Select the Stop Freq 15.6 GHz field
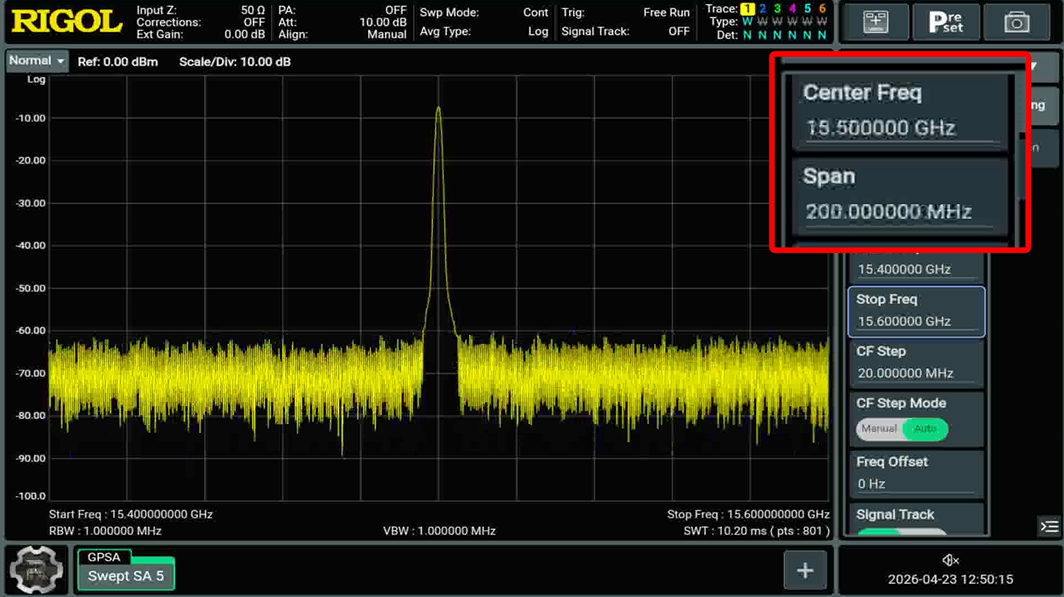Screen dimensions: 1064x597 click(916, 311)
